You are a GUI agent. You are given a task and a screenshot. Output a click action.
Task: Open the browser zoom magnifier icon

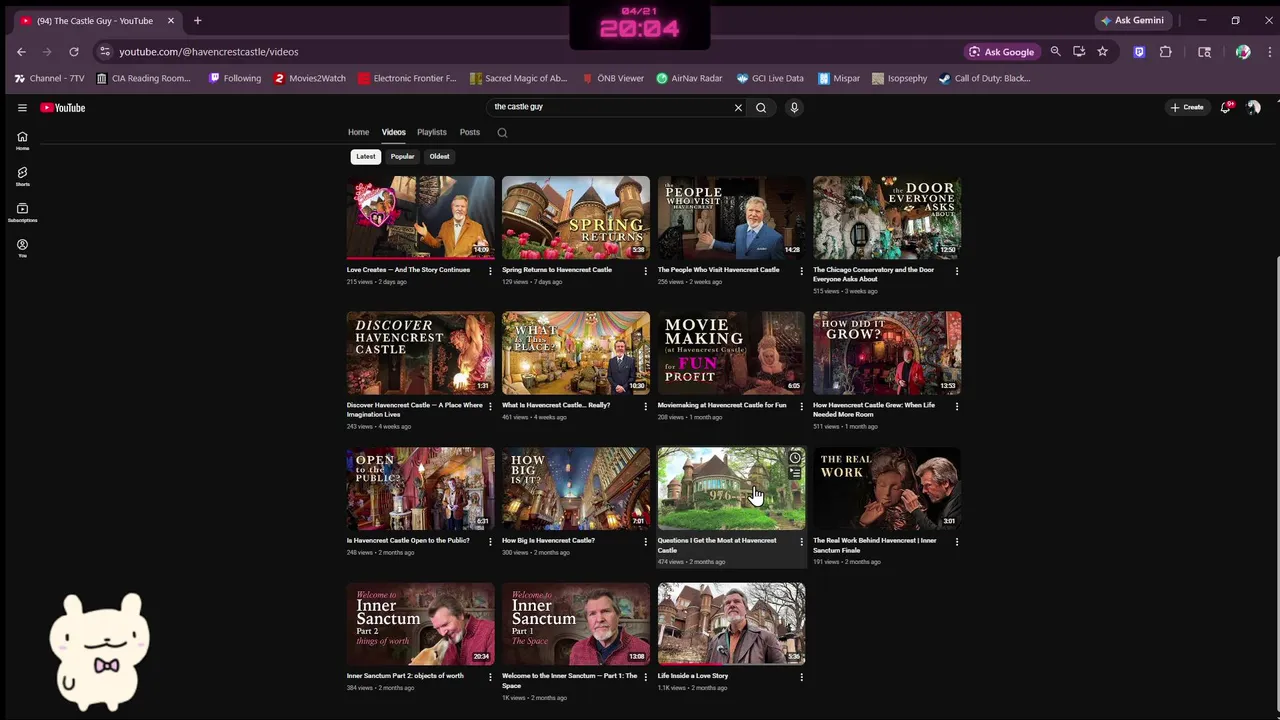pos(1055,52)
